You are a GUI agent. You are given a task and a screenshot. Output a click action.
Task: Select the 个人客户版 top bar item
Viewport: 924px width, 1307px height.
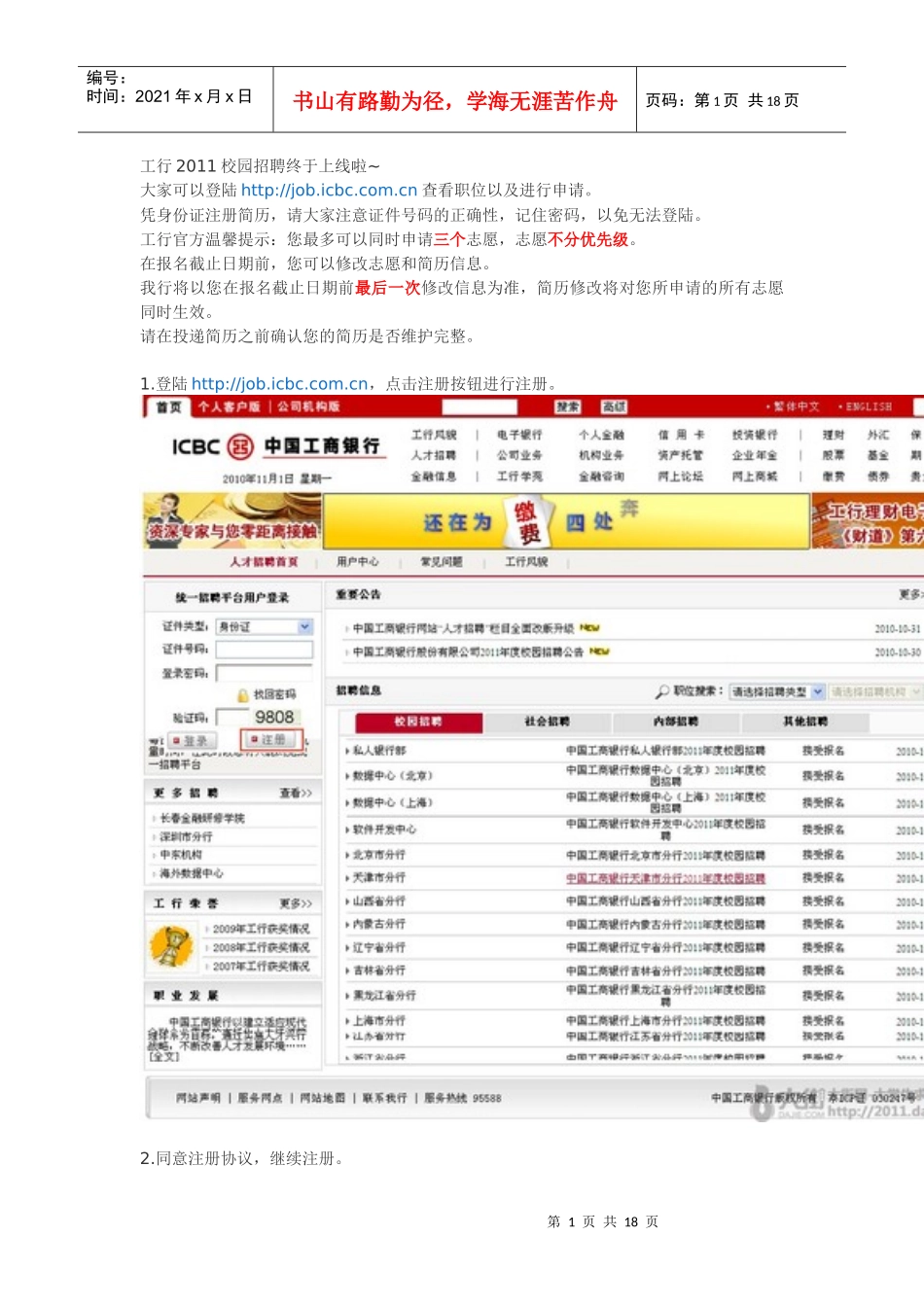coord(230,406)
